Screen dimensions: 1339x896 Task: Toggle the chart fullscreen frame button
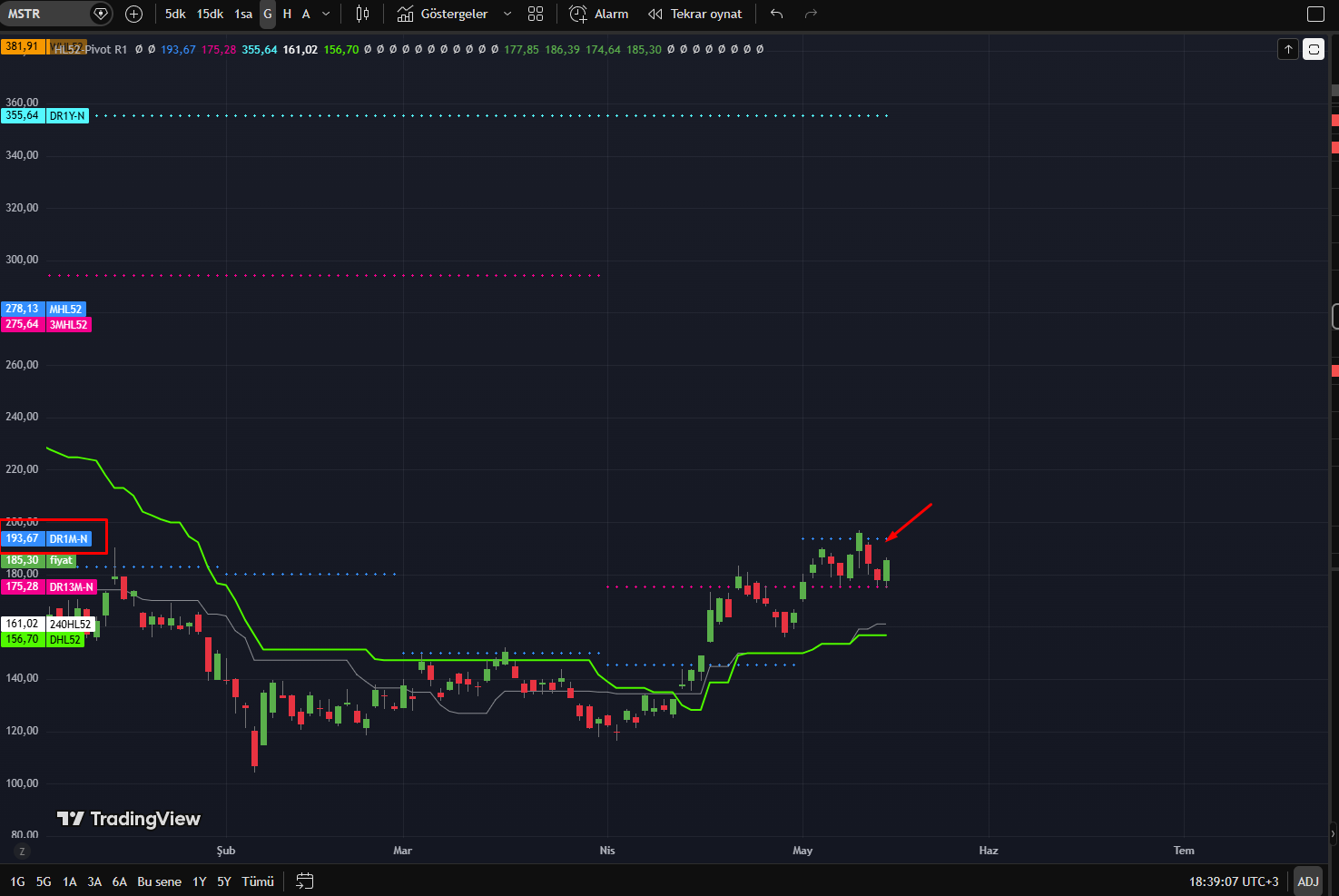[1314, 49]
